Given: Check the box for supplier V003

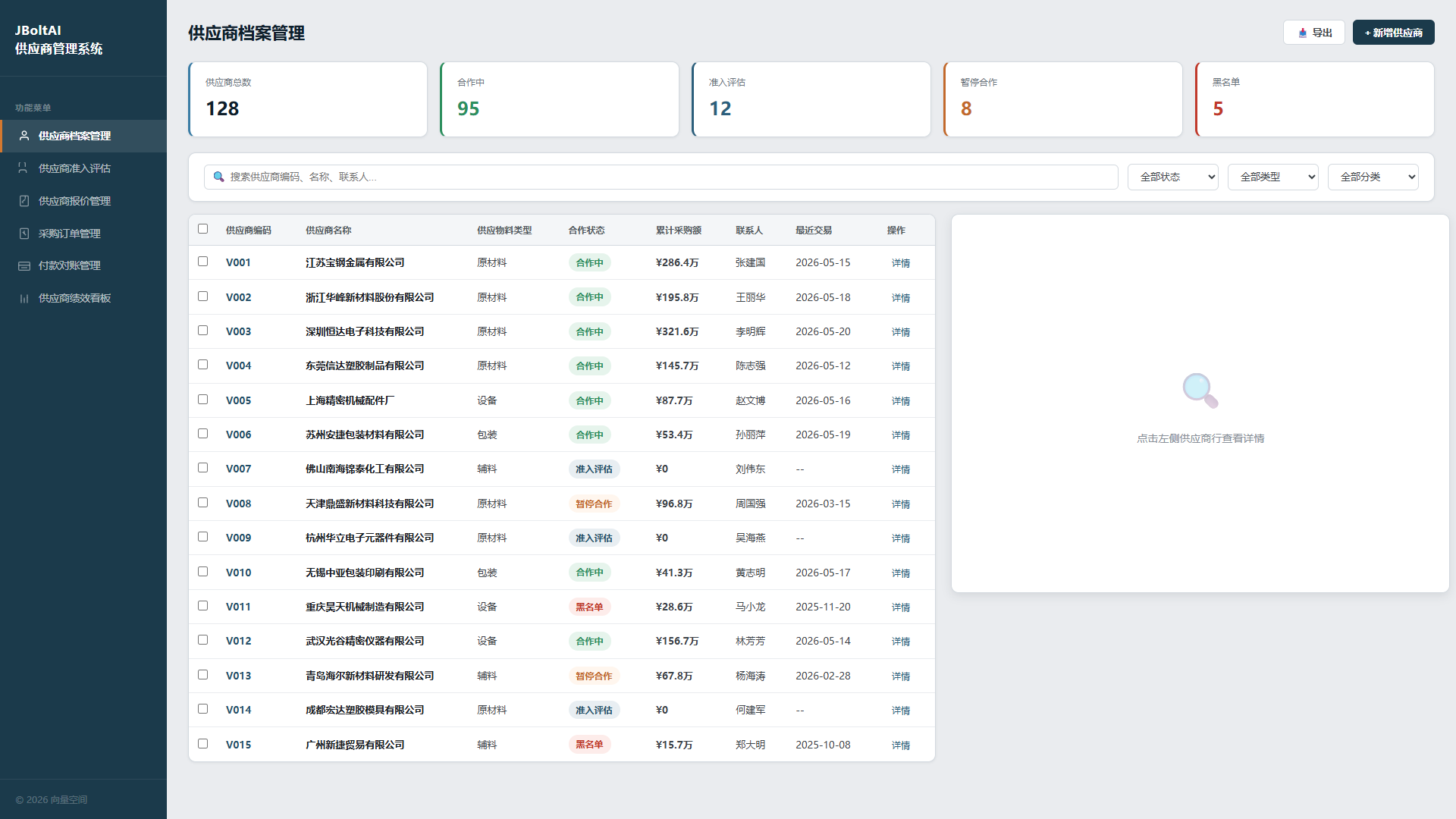Looking at the screenshot, I should pos(202,331).
